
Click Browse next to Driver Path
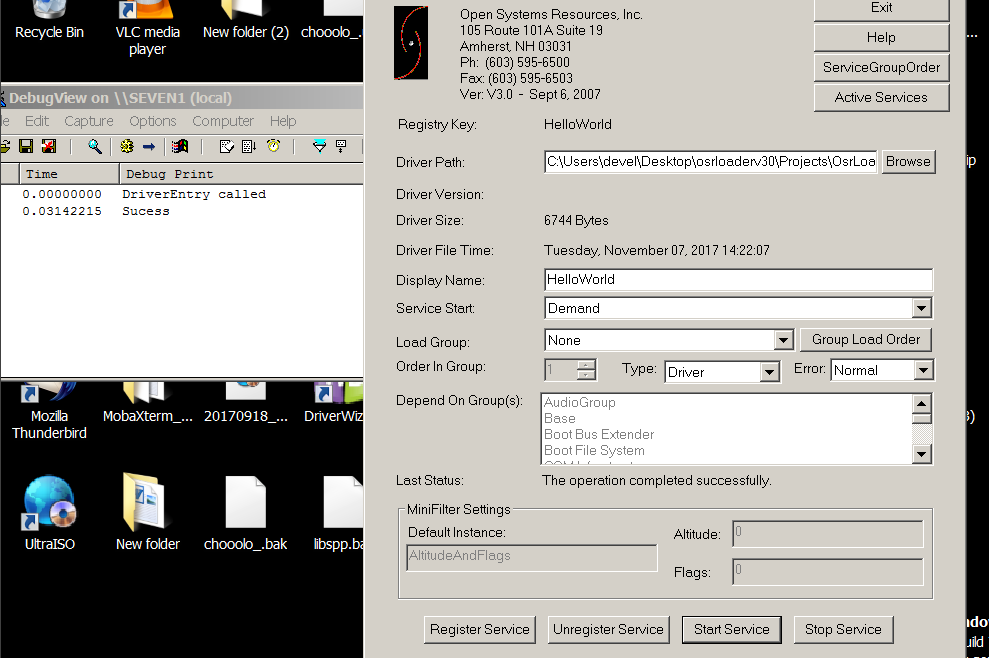907,162
